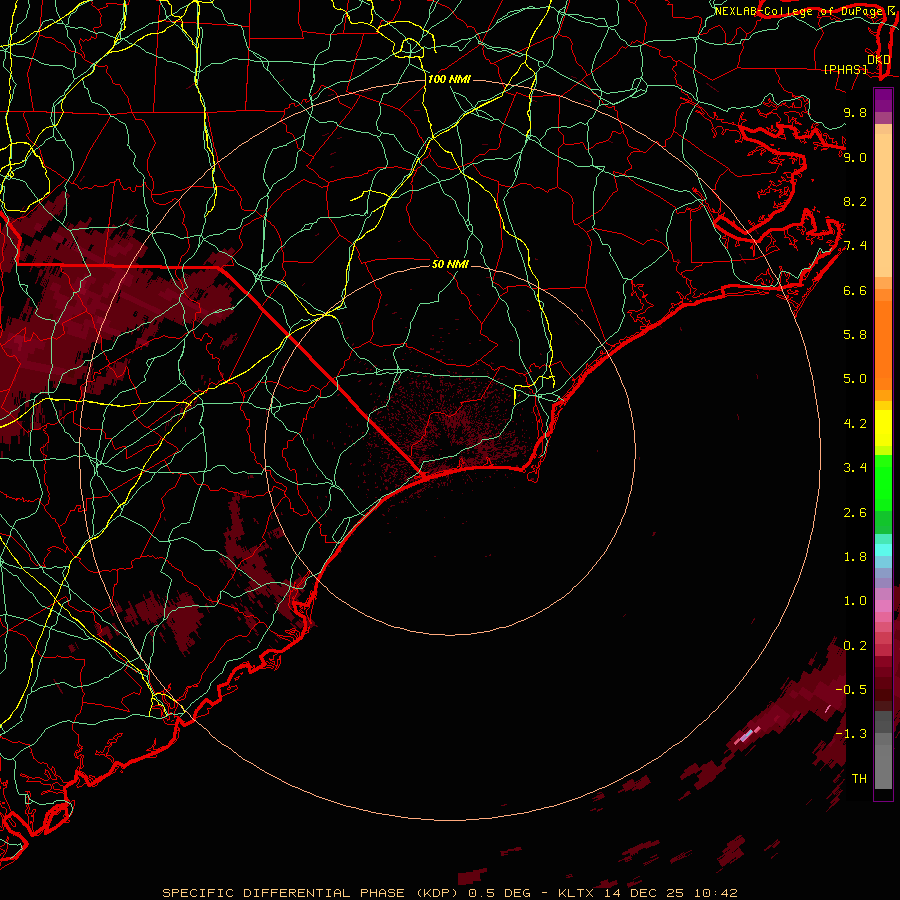Viewport: 900px width, 900px height.
Task: Click the 3.4 legend value
Action: click(x=855, y=468)
